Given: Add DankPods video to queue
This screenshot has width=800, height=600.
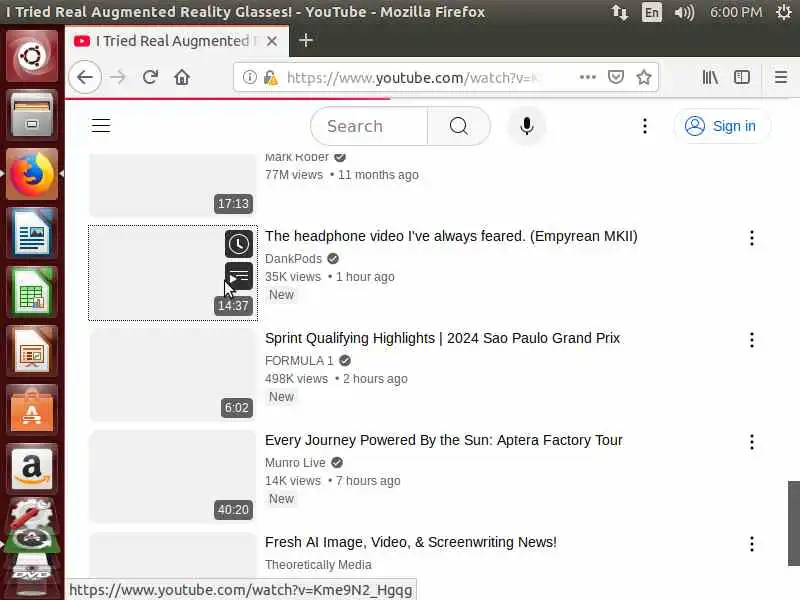Looking at the screenshot, I should pyautogui.click(x=239, y=277).
